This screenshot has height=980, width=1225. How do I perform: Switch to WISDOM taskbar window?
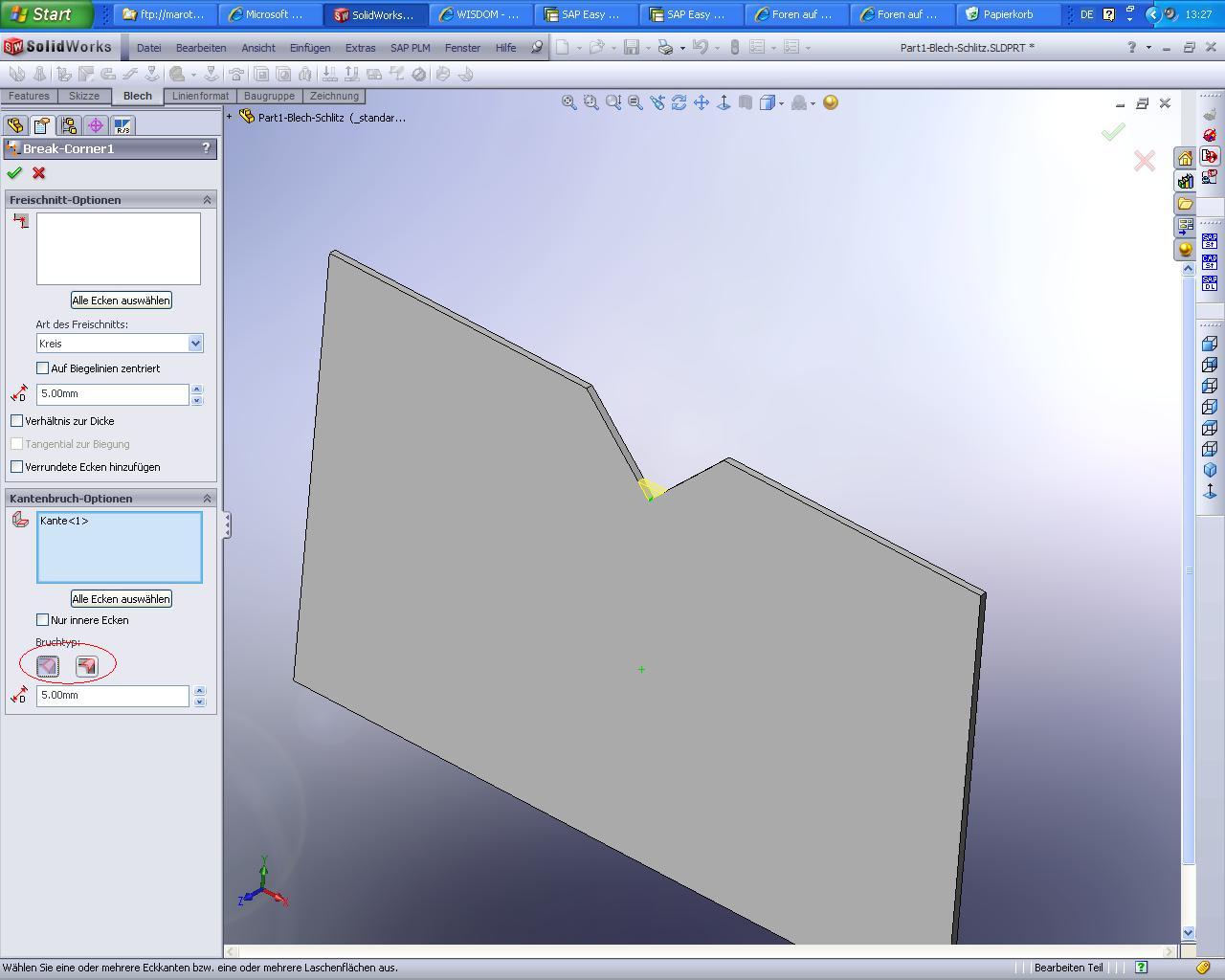481,14
